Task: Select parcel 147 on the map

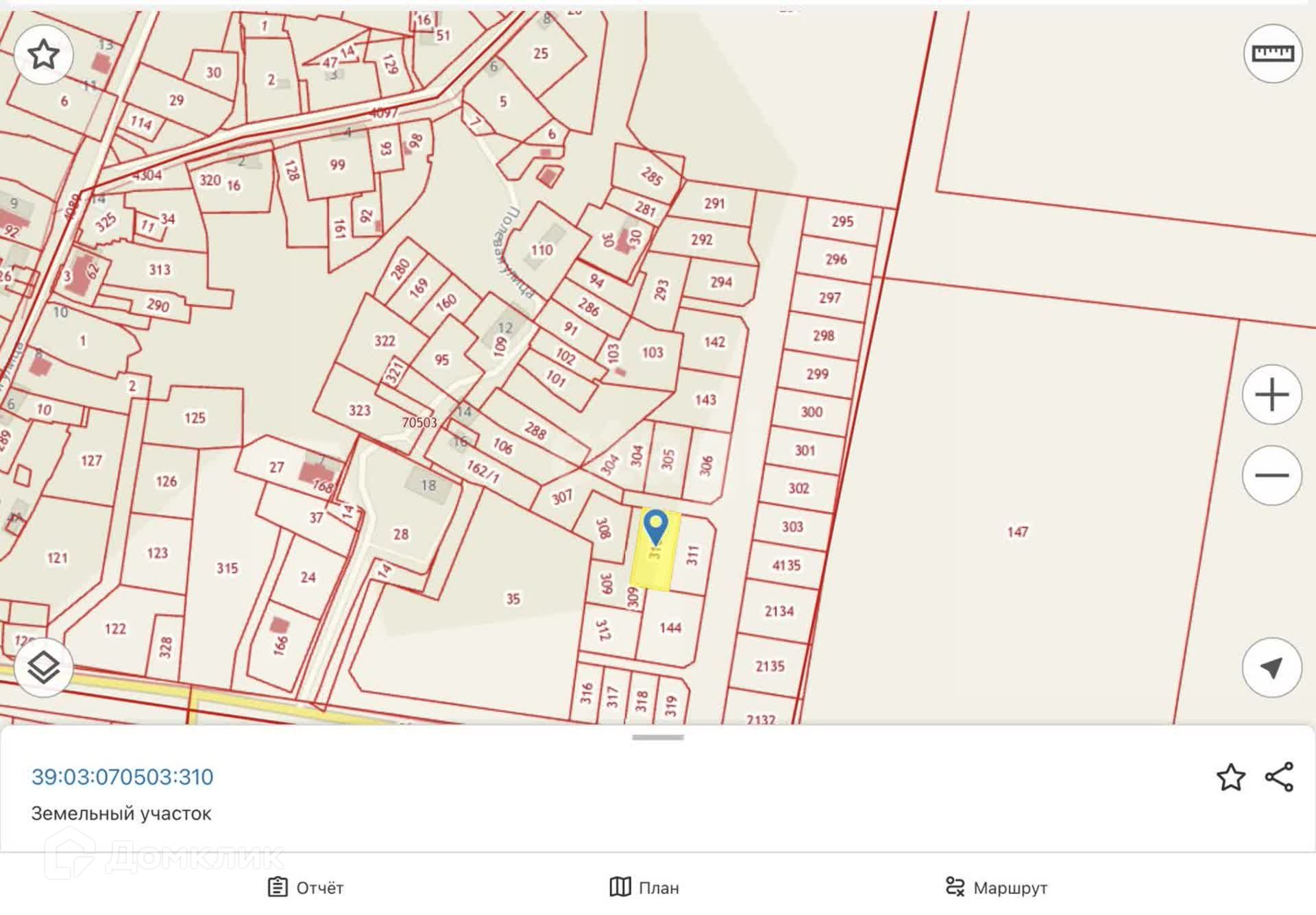Action: point(1017,532)
